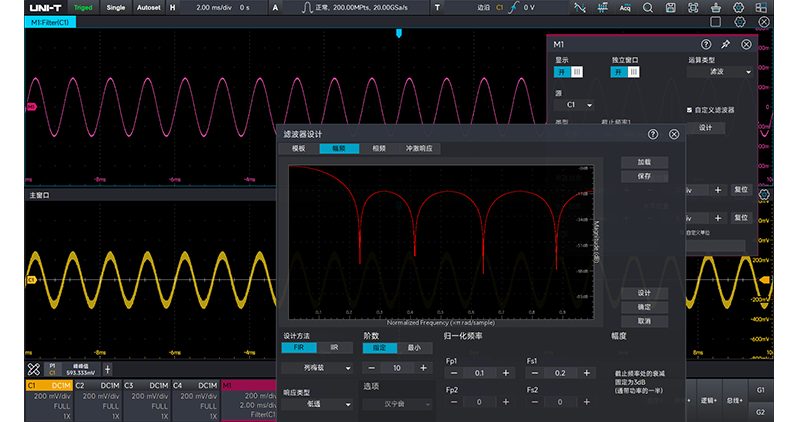Screen dimensions: 800x422
Task: Click the save button in filter design
Action: pos(644,176)
